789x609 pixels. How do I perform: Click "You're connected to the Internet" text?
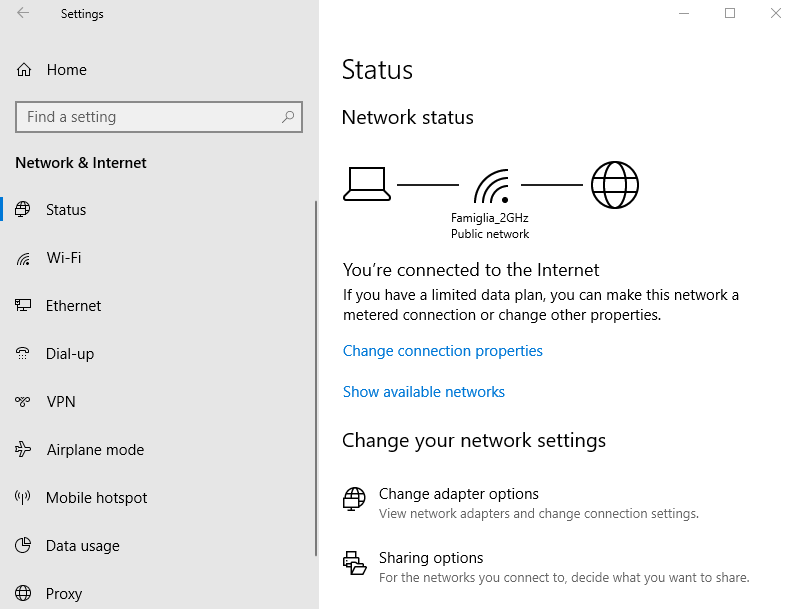471,270
